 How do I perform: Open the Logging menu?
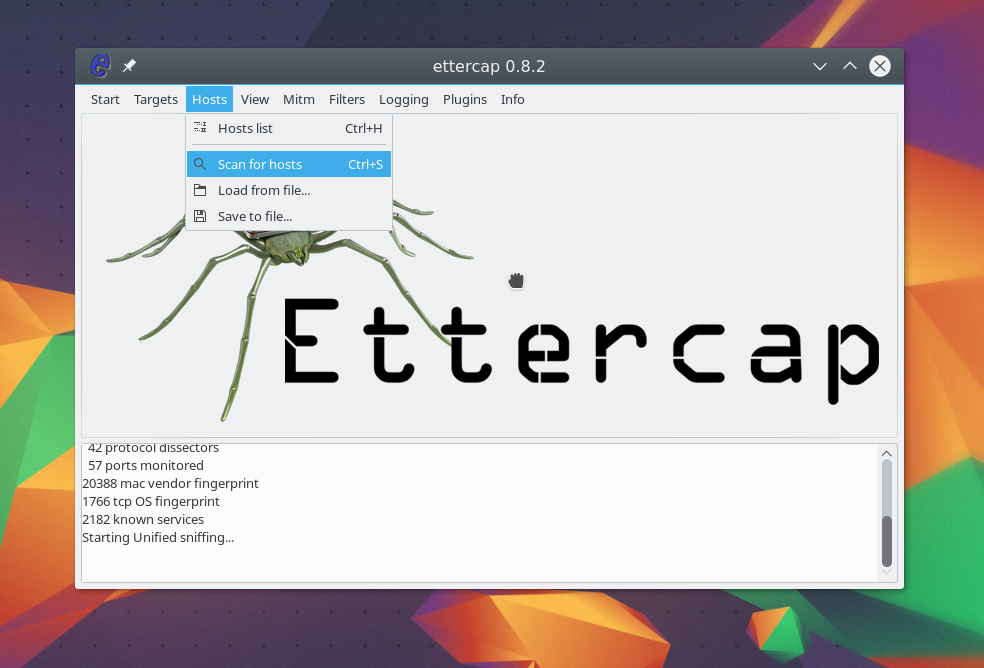point(404,99)
